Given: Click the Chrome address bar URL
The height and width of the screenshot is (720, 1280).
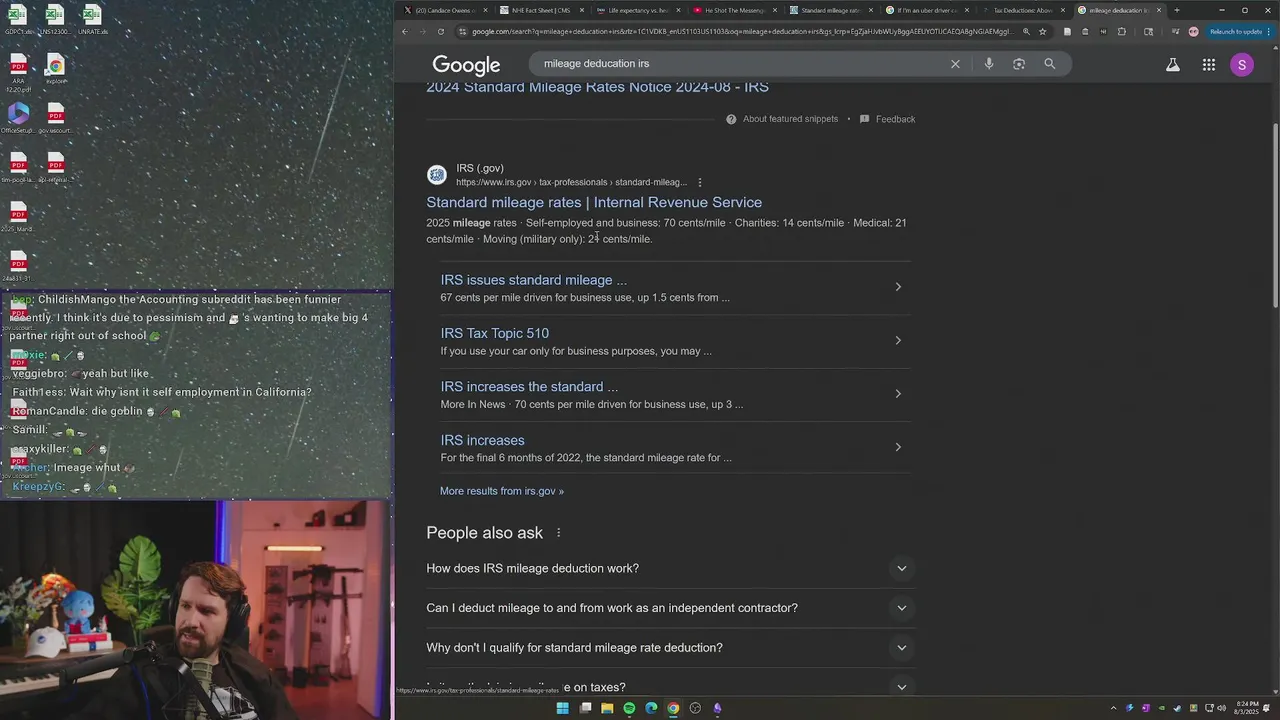Looking at the screenshot, I should pyautogui.click(x=742, y=31).
